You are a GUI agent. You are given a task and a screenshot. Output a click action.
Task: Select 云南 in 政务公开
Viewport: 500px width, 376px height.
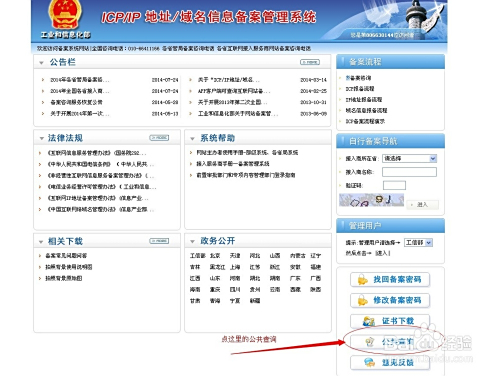(x=275, y=290)
